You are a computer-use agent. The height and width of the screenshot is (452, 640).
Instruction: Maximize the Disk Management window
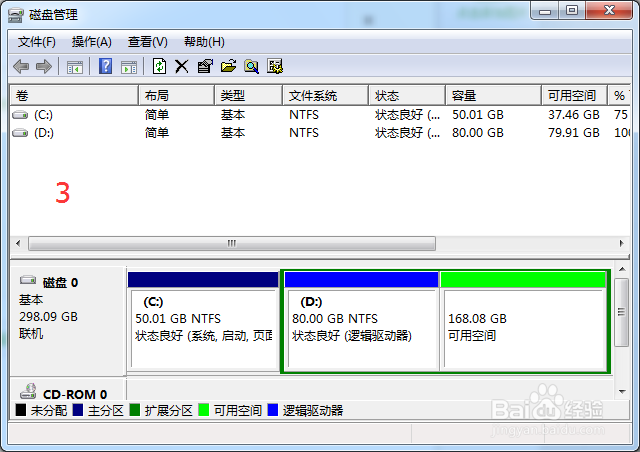(572, 11)
